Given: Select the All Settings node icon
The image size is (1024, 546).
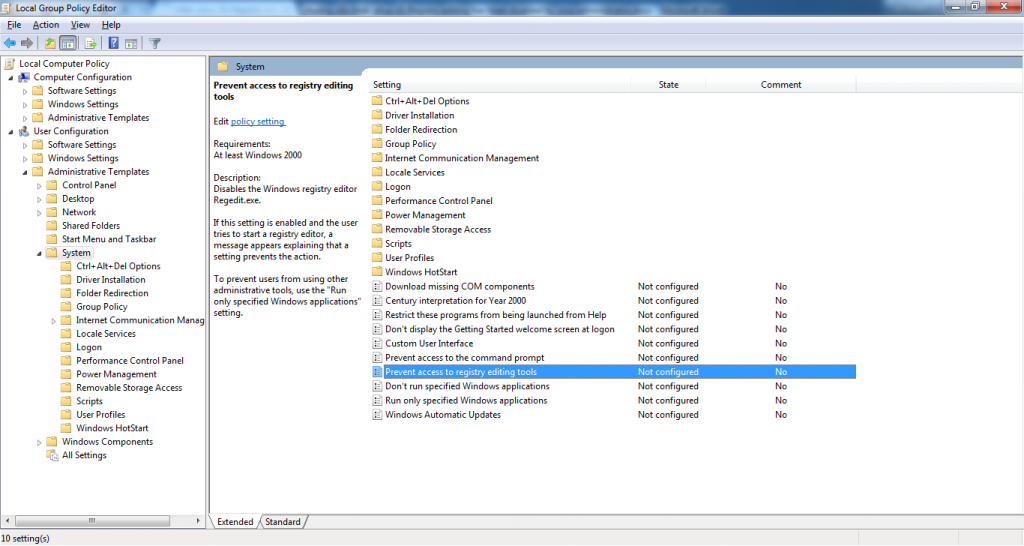Looking at the screenshot, I should [x=52, y=455].
